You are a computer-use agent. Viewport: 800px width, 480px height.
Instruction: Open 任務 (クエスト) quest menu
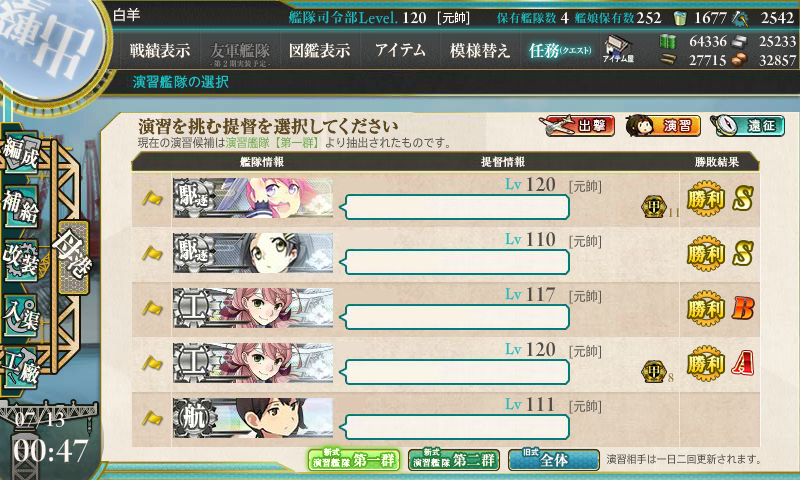click(560, 50)
